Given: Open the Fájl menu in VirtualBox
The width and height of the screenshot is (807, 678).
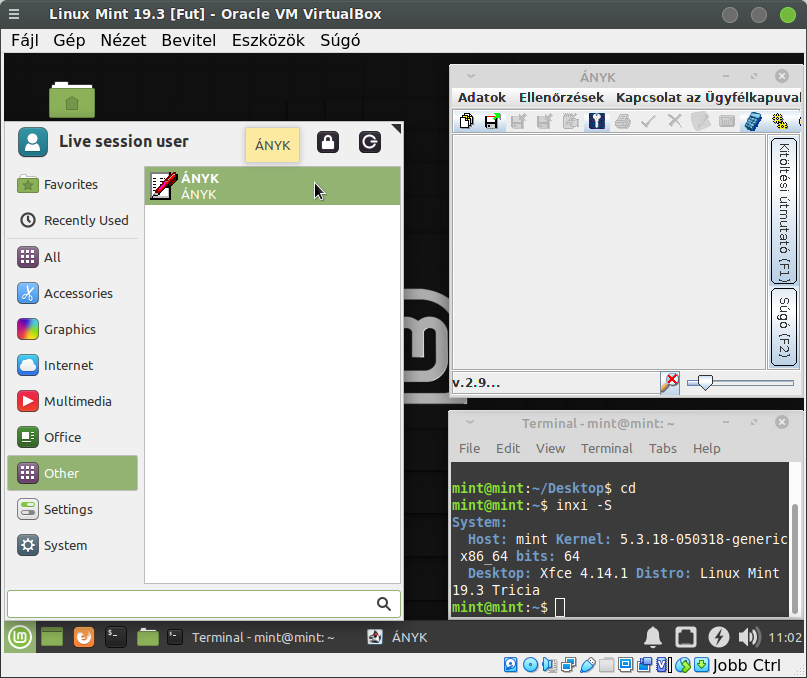Looking at the screenshot, I should tap(25, 40).
